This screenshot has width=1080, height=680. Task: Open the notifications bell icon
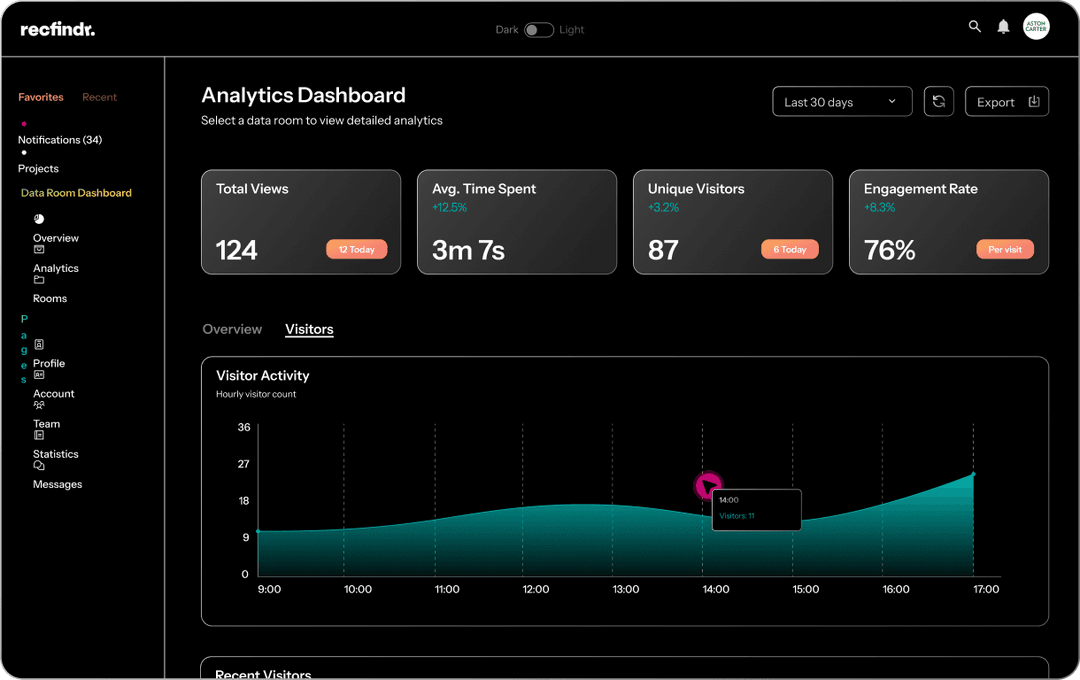[x=1003, y=27]
